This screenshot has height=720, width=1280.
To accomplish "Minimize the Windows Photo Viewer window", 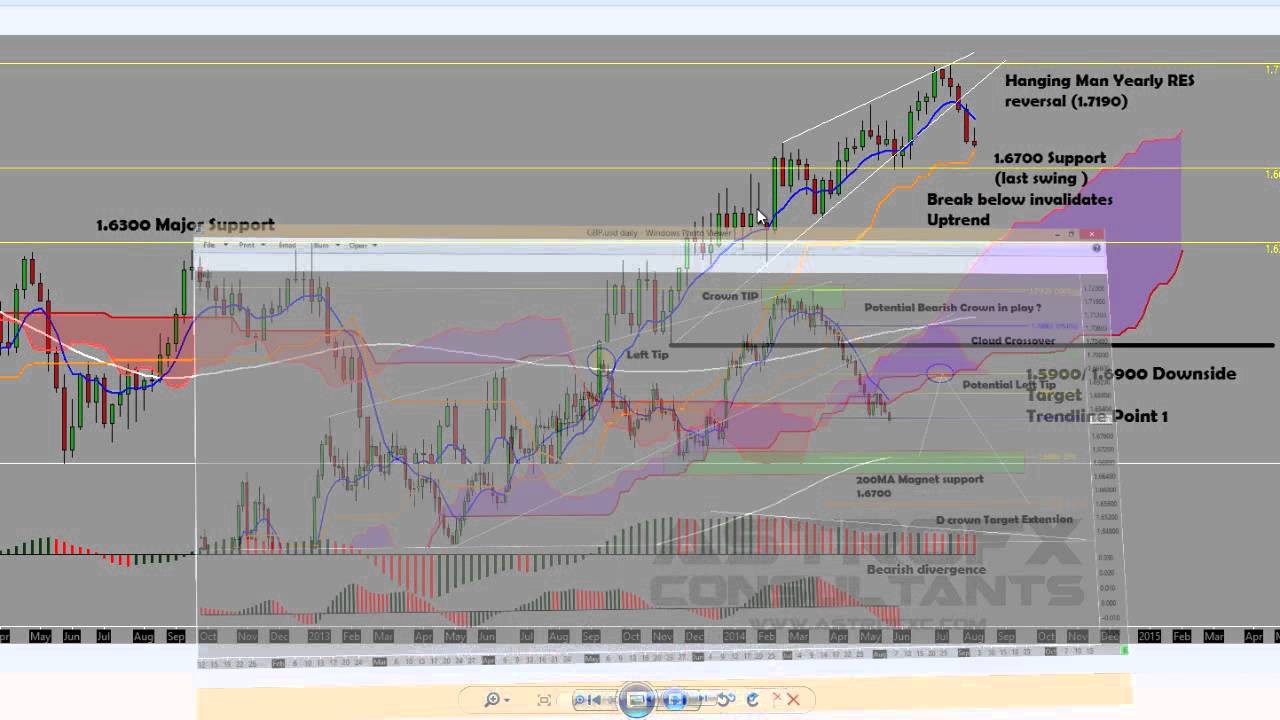I will 1057,234.
